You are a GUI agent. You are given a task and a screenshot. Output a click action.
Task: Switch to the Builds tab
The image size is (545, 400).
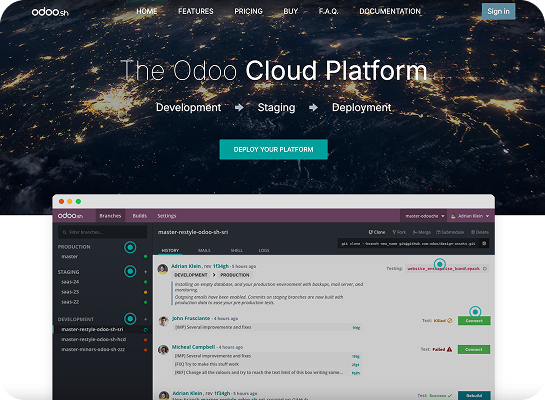click(x=139, y=216)
